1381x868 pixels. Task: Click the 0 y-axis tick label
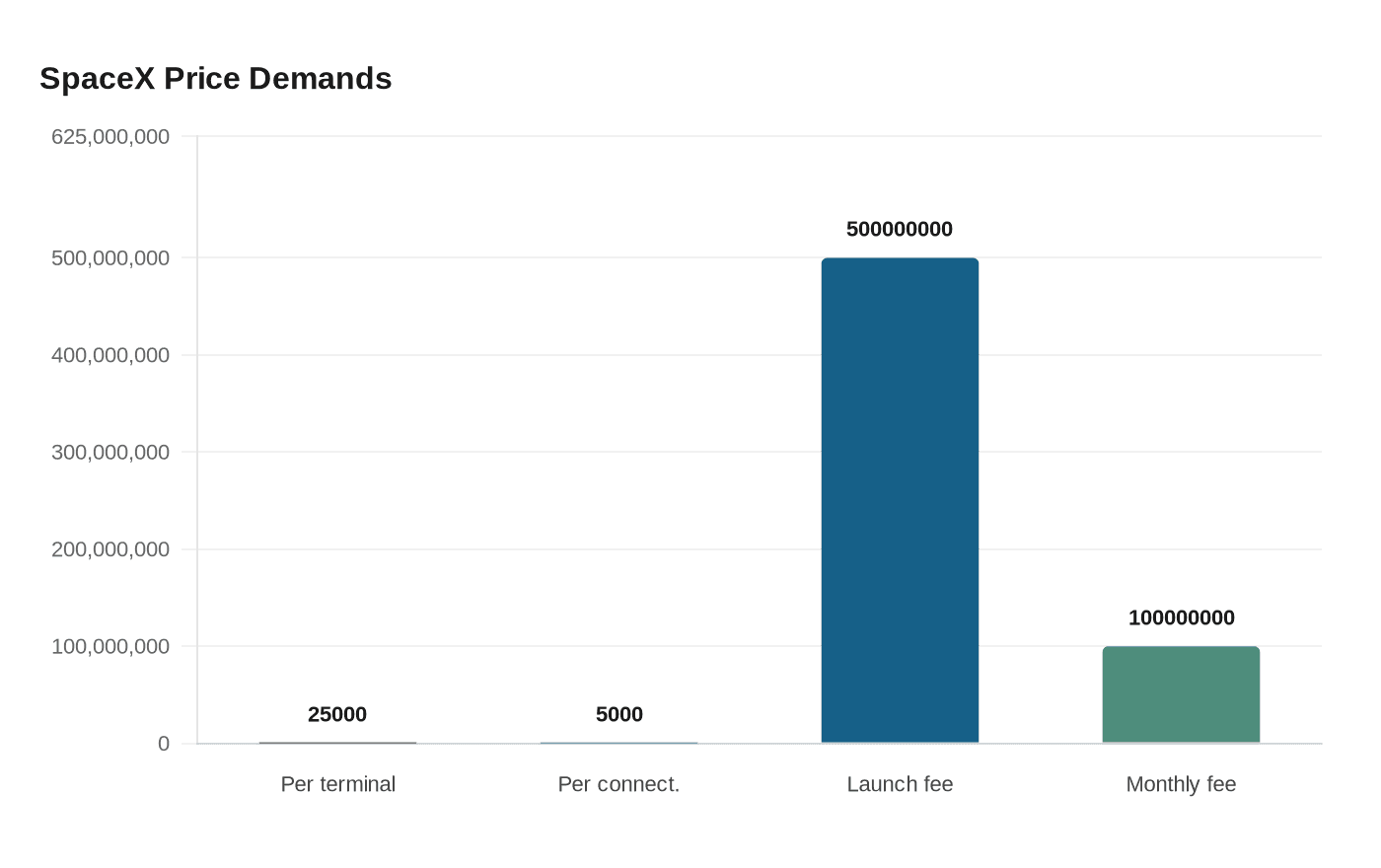pos(164,744)
